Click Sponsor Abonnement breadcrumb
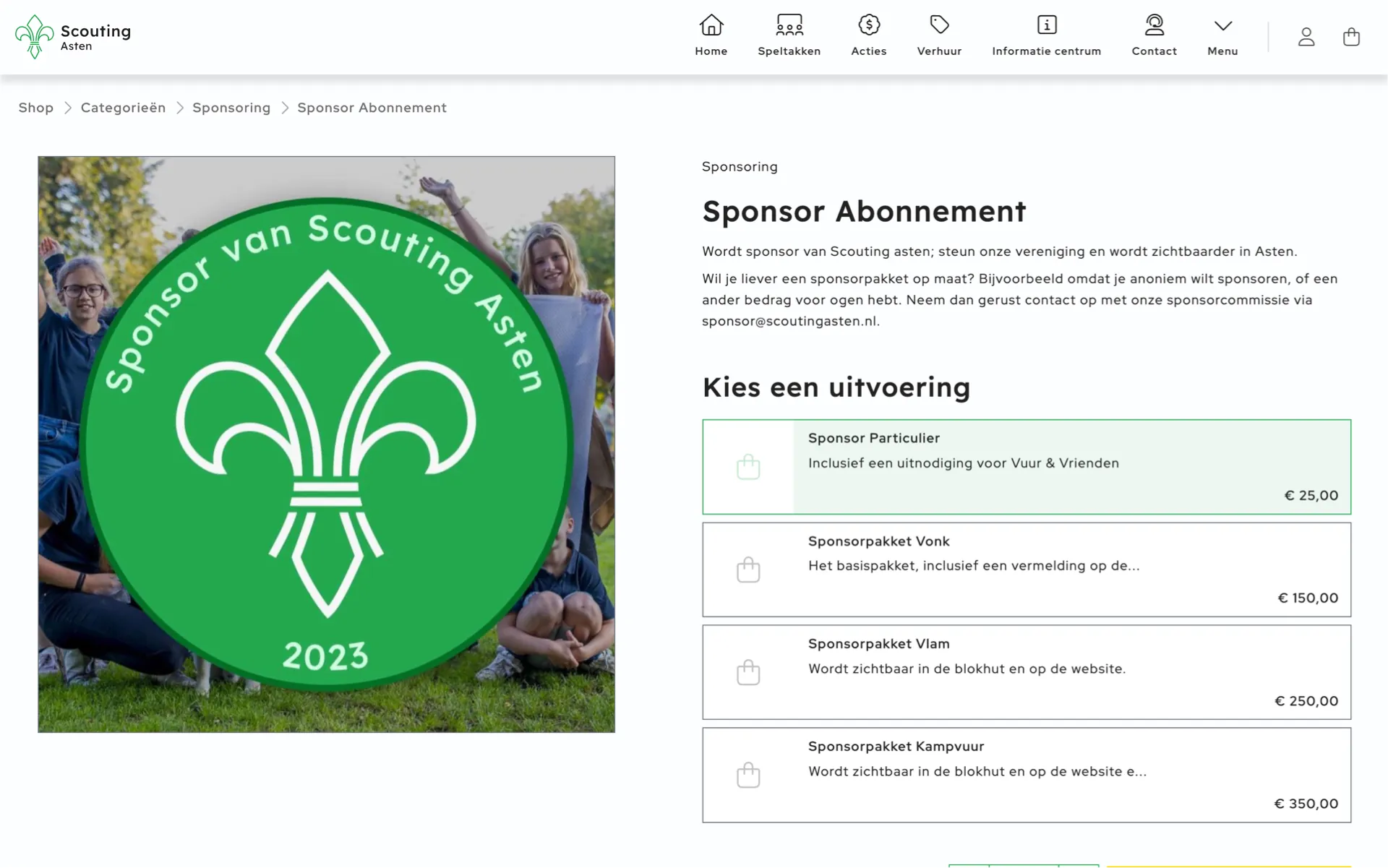This screenshot has height=868, width=1388. 372,108
